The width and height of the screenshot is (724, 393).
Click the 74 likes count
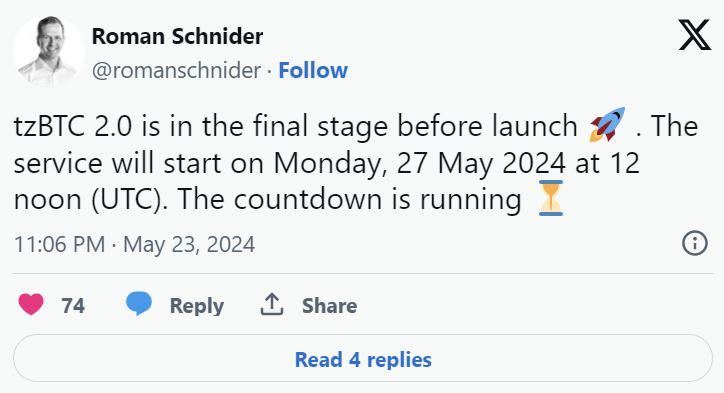coord(73,306)
